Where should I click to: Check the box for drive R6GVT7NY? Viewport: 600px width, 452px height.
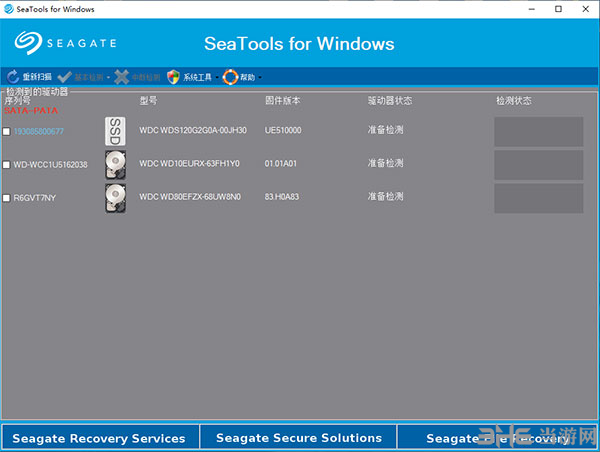(x=6, y=198)
